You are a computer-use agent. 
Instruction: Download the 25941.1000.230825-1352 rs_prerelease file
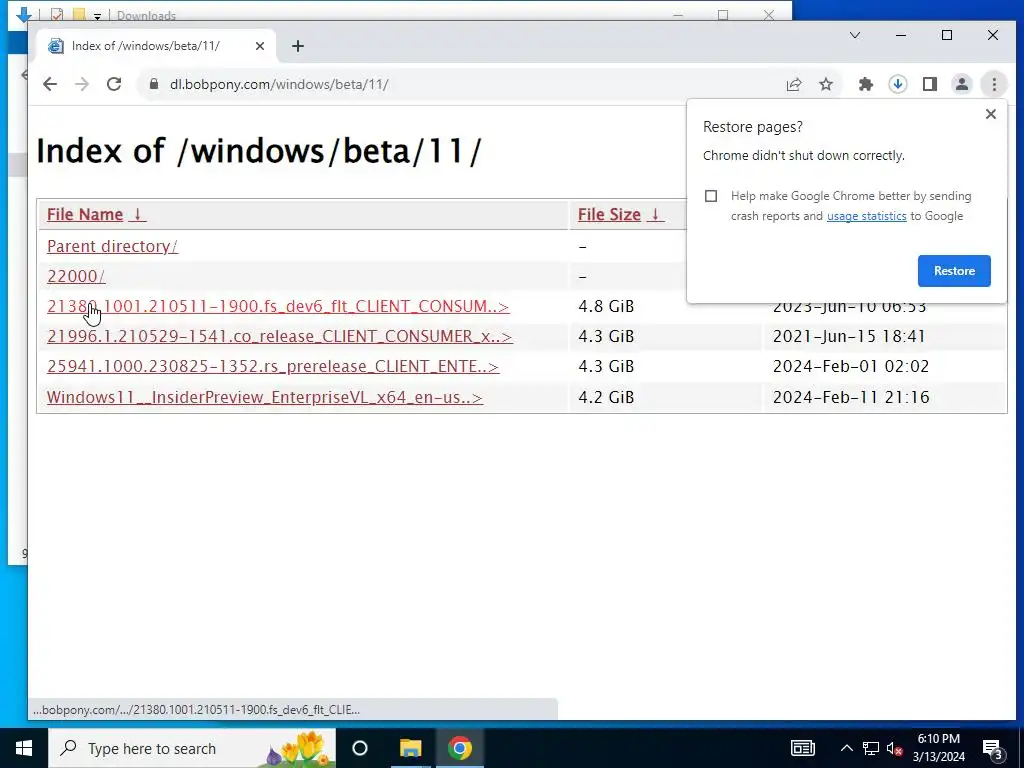coord(273,366)
